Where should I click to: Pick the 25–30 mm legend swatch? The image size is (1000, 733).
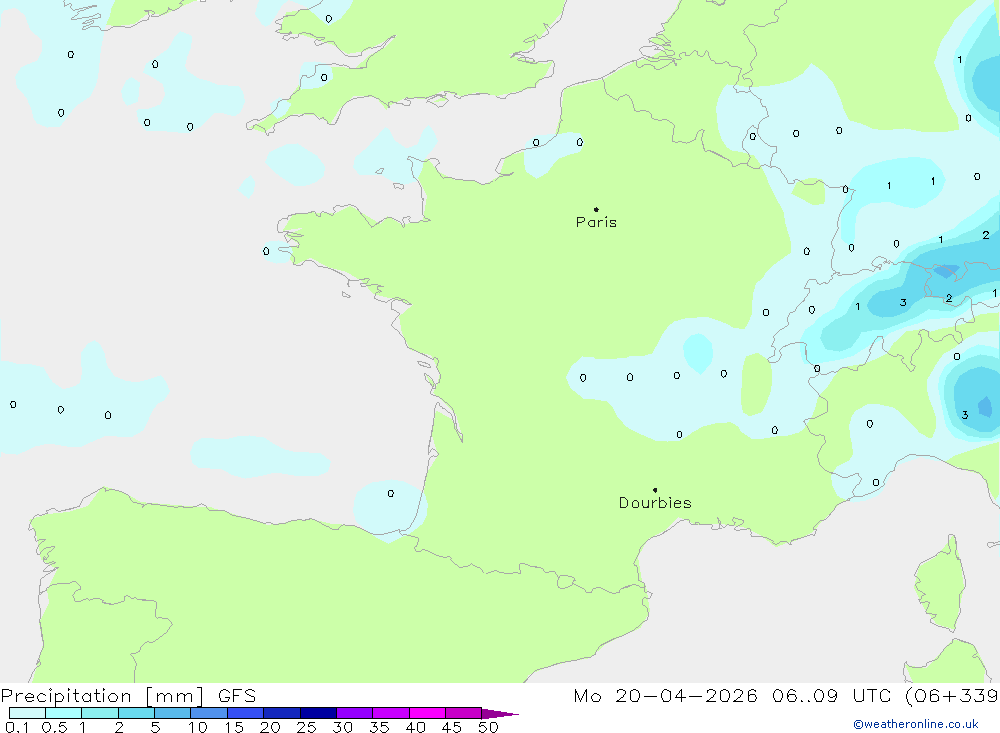(318, 713)
